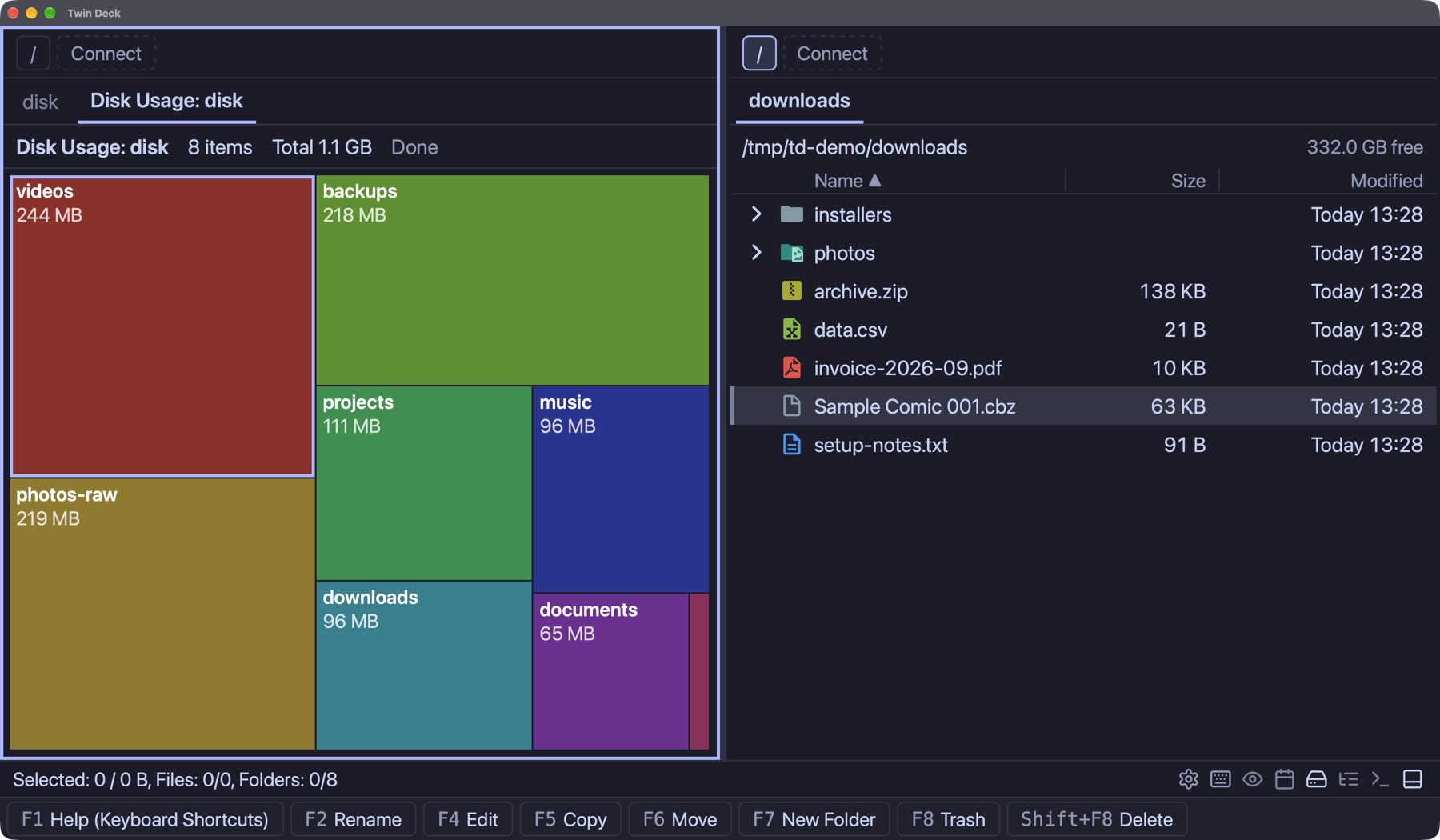Click the installers folder icon
This screenshot has height=840, width=1440.
tap(791, 214)
